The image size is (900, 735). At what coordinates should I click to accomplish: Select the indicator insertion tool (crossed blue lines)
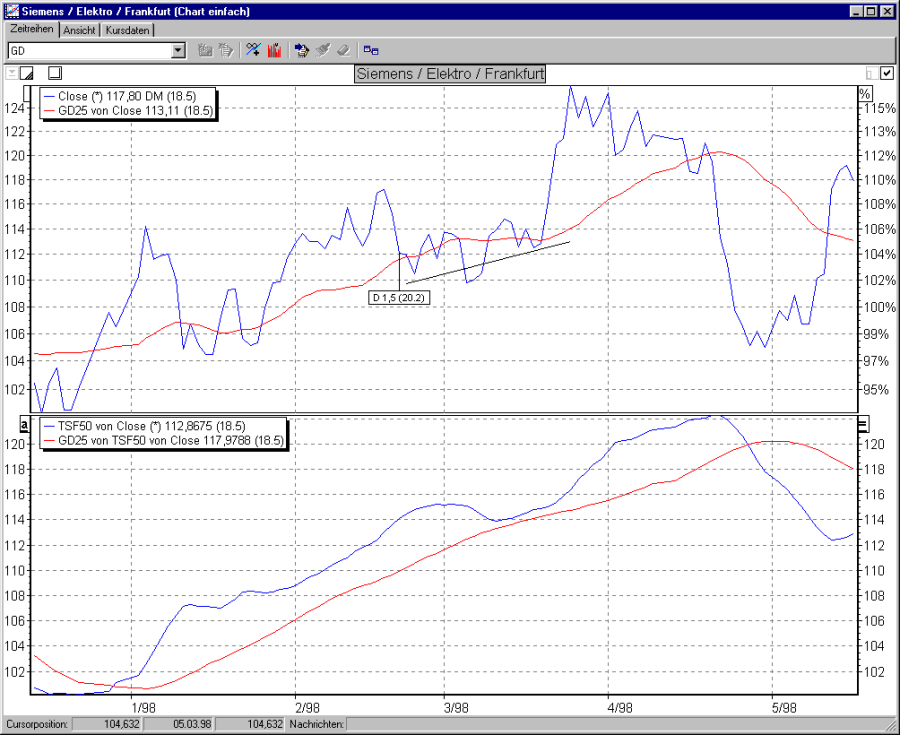[x=254, y=49]
